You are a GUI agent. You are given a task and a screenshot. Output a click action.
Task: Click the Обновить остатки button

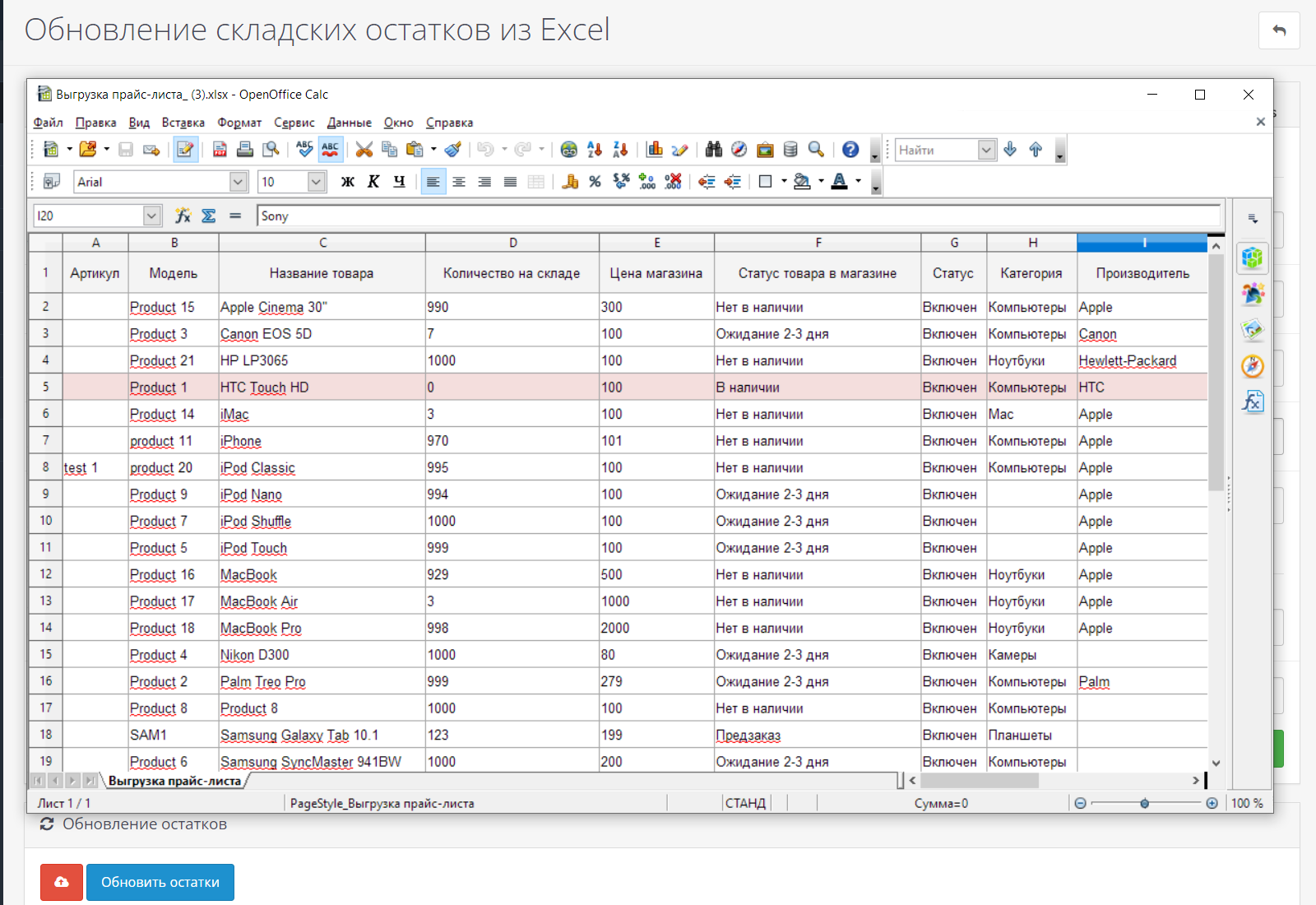(160, 882)
